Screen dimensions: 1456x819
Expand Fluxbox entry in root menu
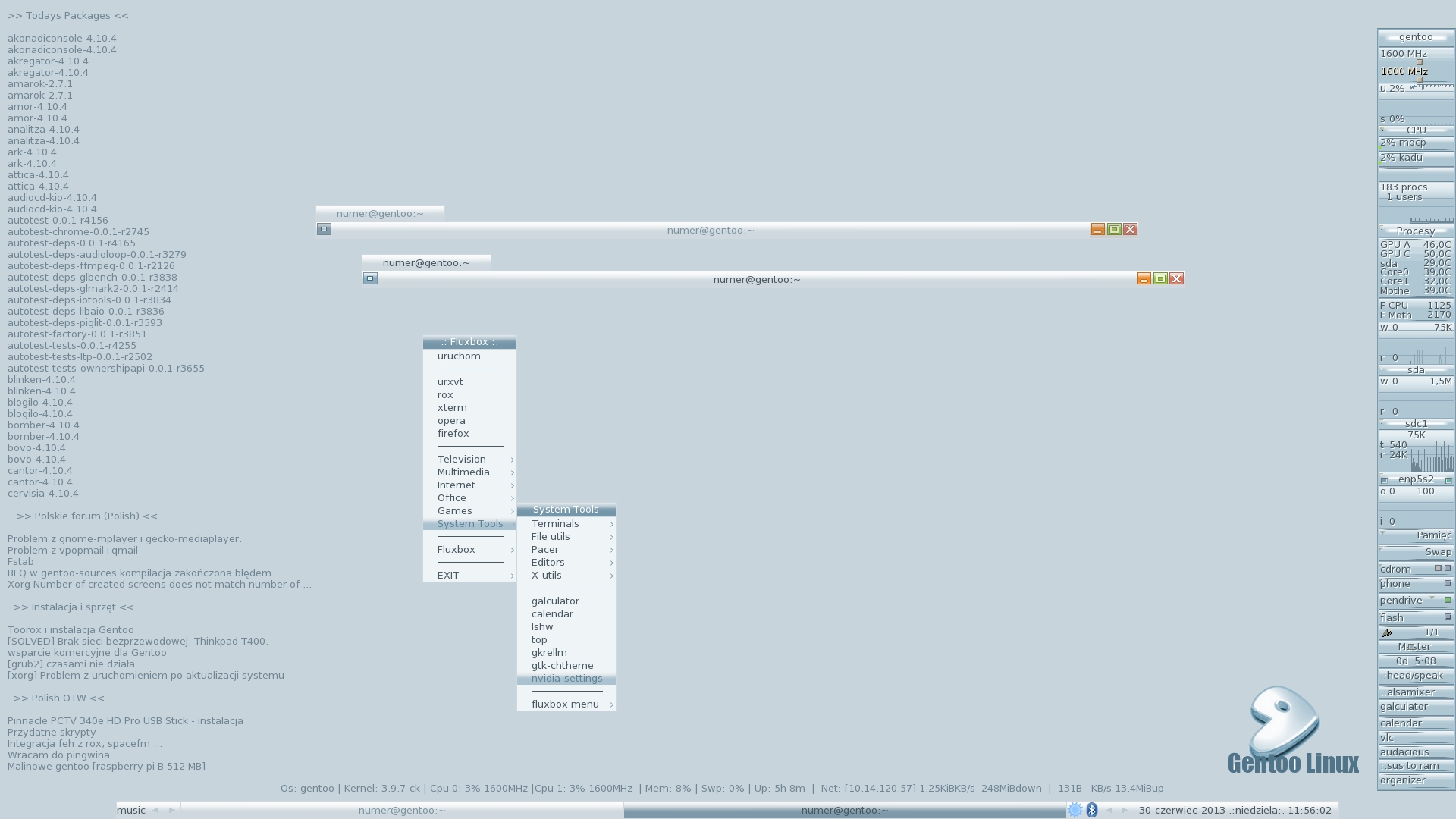point(469,549)
